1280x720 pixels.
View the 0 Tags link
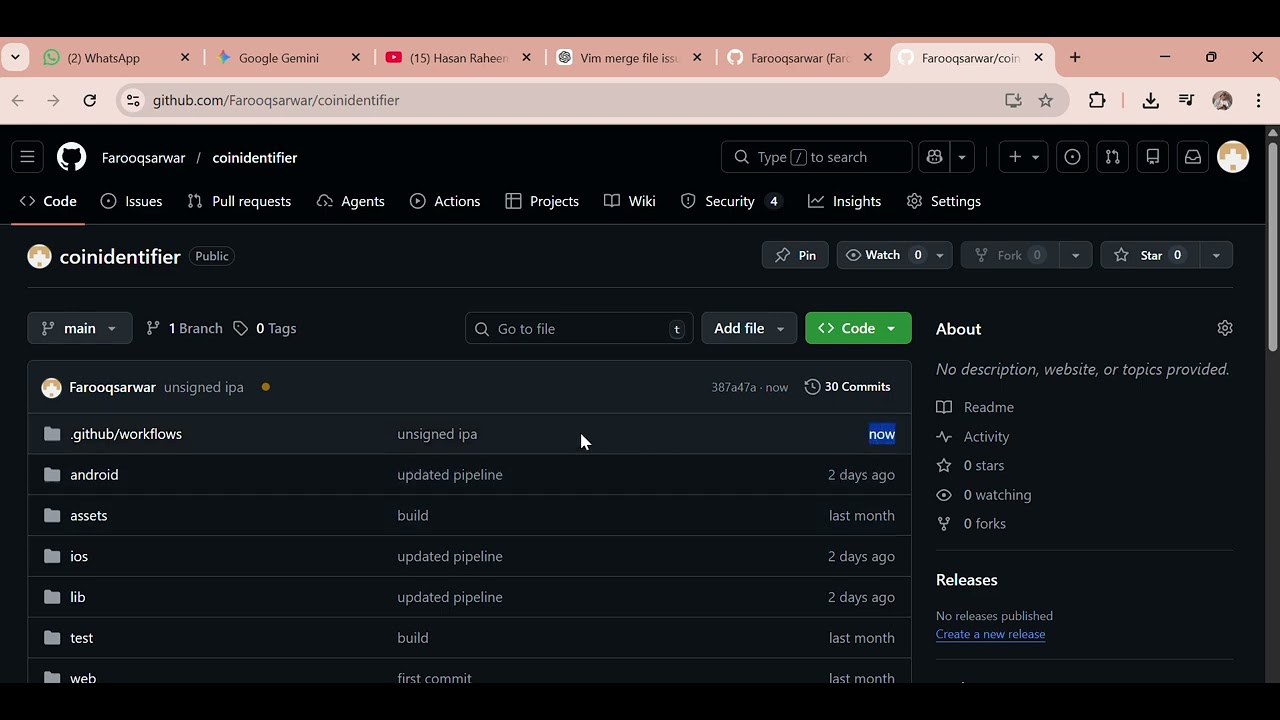(265, 328)
